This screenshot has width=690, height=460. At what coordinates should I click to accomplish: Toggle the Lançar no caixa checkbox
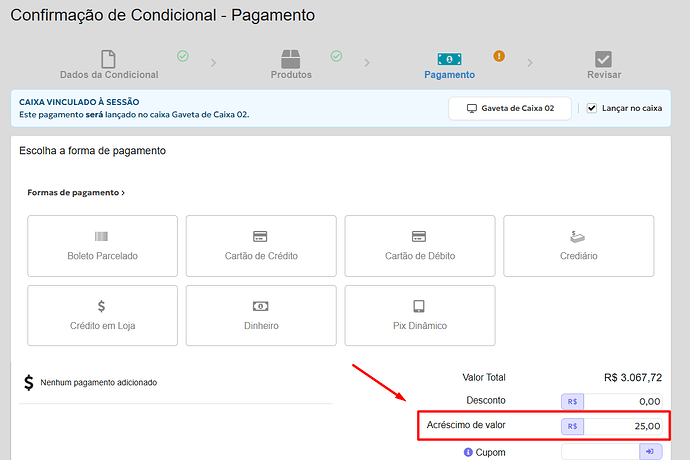point(592,108)
